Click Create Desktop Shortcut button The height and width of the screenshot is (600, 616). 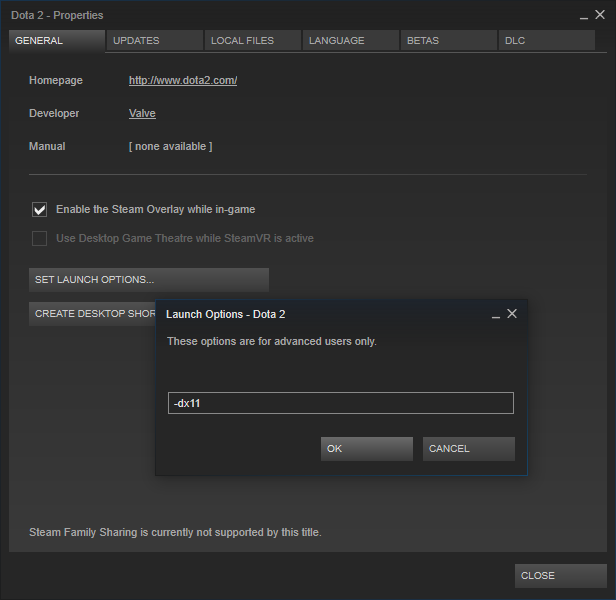click(x=92, y=314)
